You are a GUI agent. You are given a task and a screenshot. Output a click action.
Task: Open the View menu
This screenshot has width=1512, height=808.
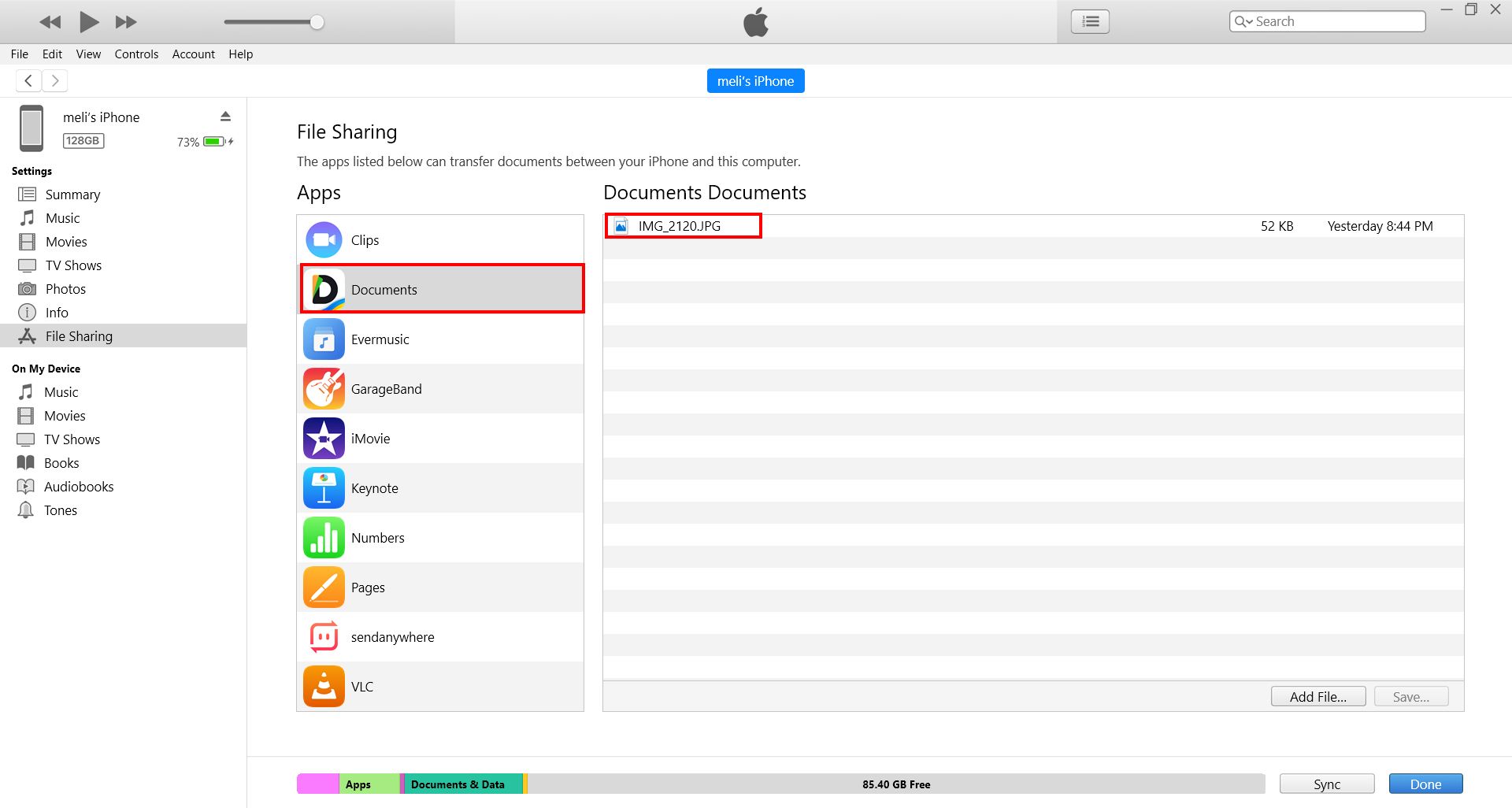(x=88, y=54)
